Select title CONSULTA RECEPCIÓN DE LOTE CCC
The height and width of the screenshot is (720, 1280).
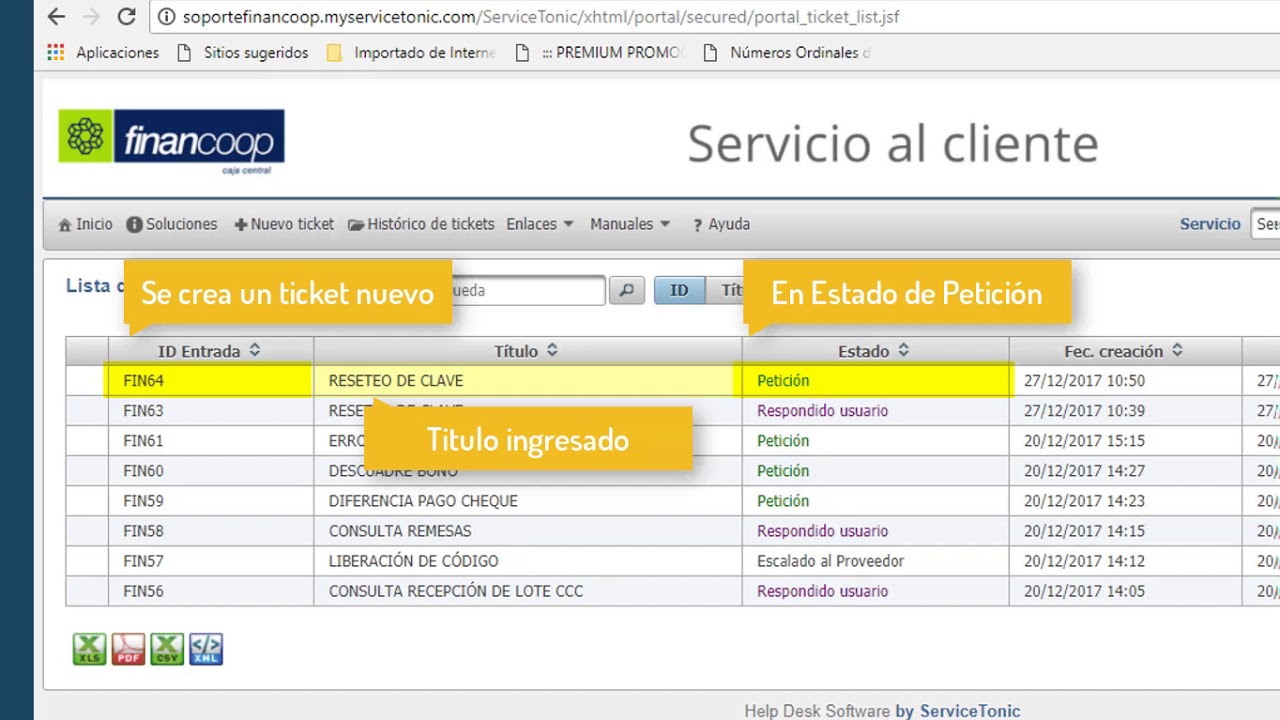point(456,591)
